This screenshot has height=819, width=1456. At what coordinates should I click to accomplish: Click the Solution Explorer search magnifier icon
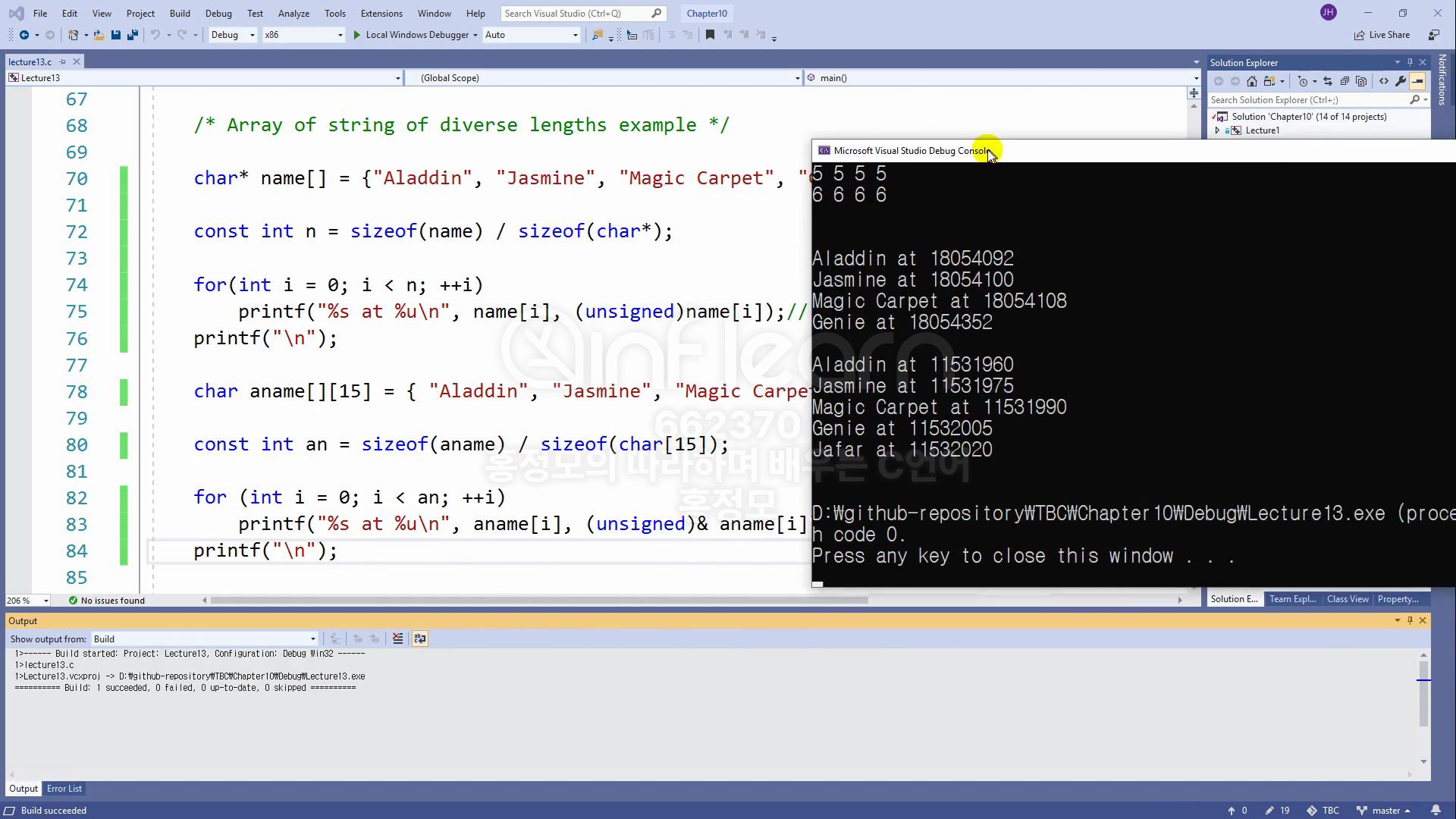[x=1414, y=99]
